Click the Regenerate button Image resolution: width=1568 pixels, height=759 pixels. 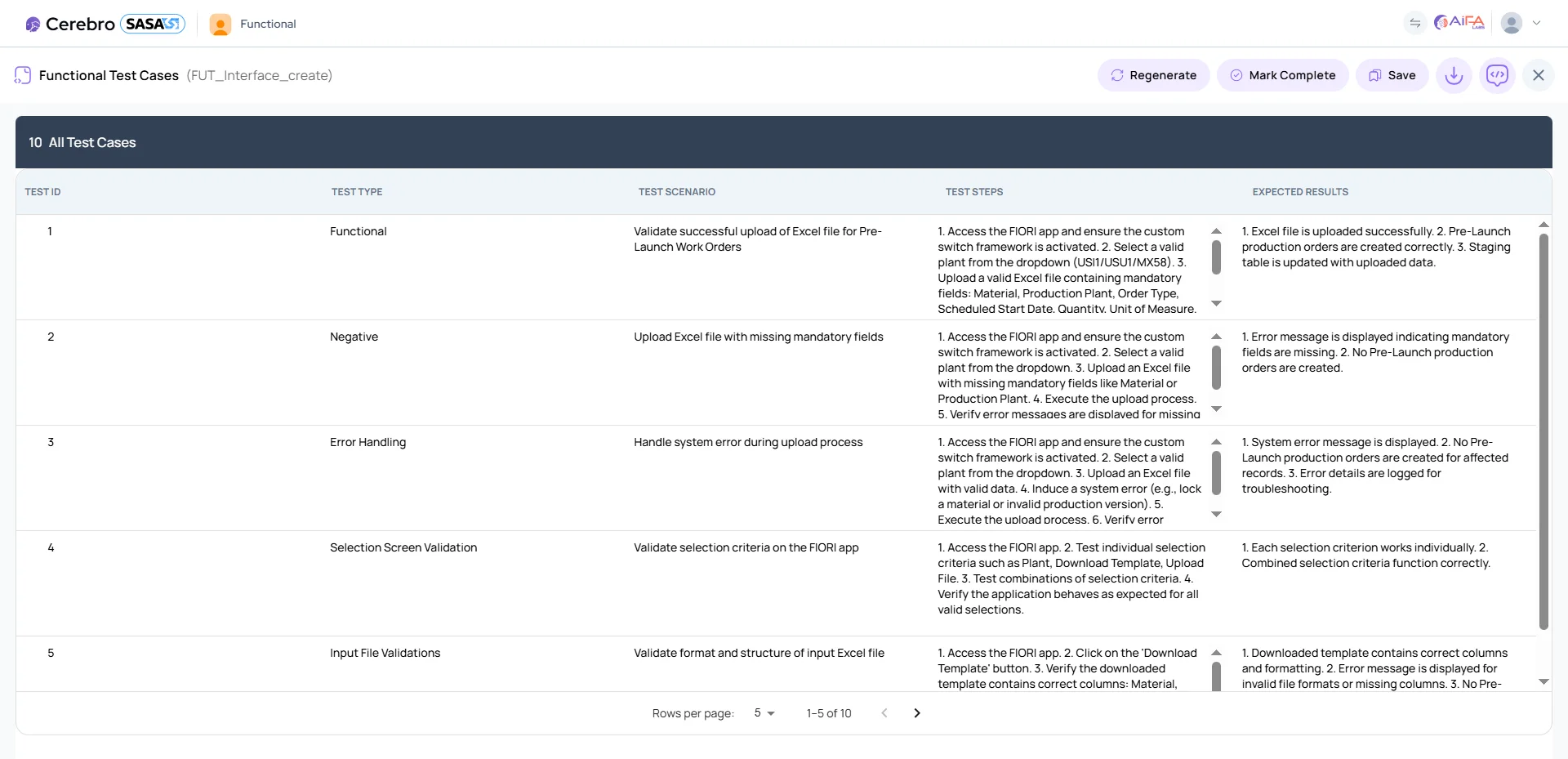pyautogui.click(x=1153, y=74)
